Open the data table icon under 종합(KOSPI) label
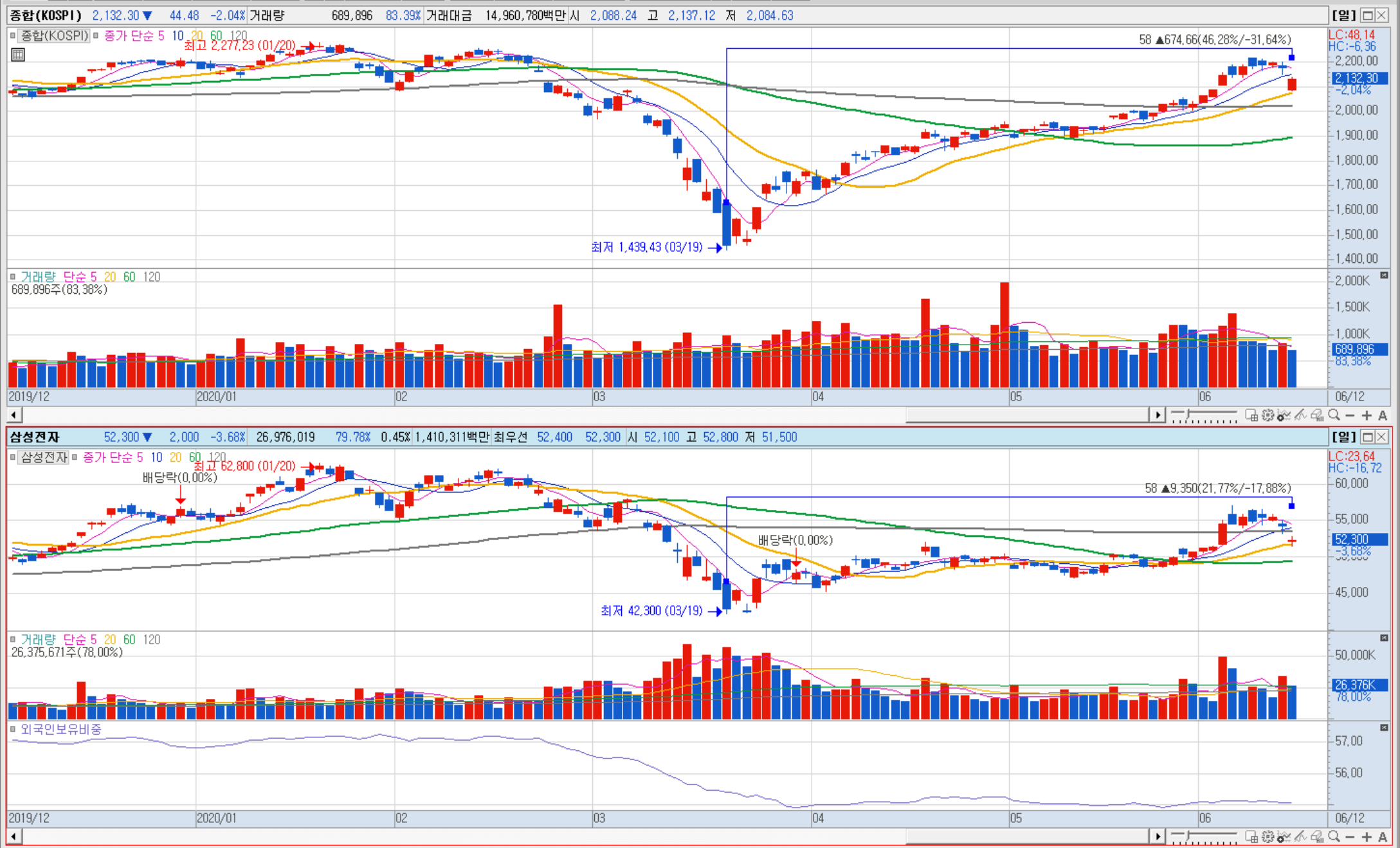Image resolution: width=1400 pixels, height=848 pixels. [x=18, y=55]
